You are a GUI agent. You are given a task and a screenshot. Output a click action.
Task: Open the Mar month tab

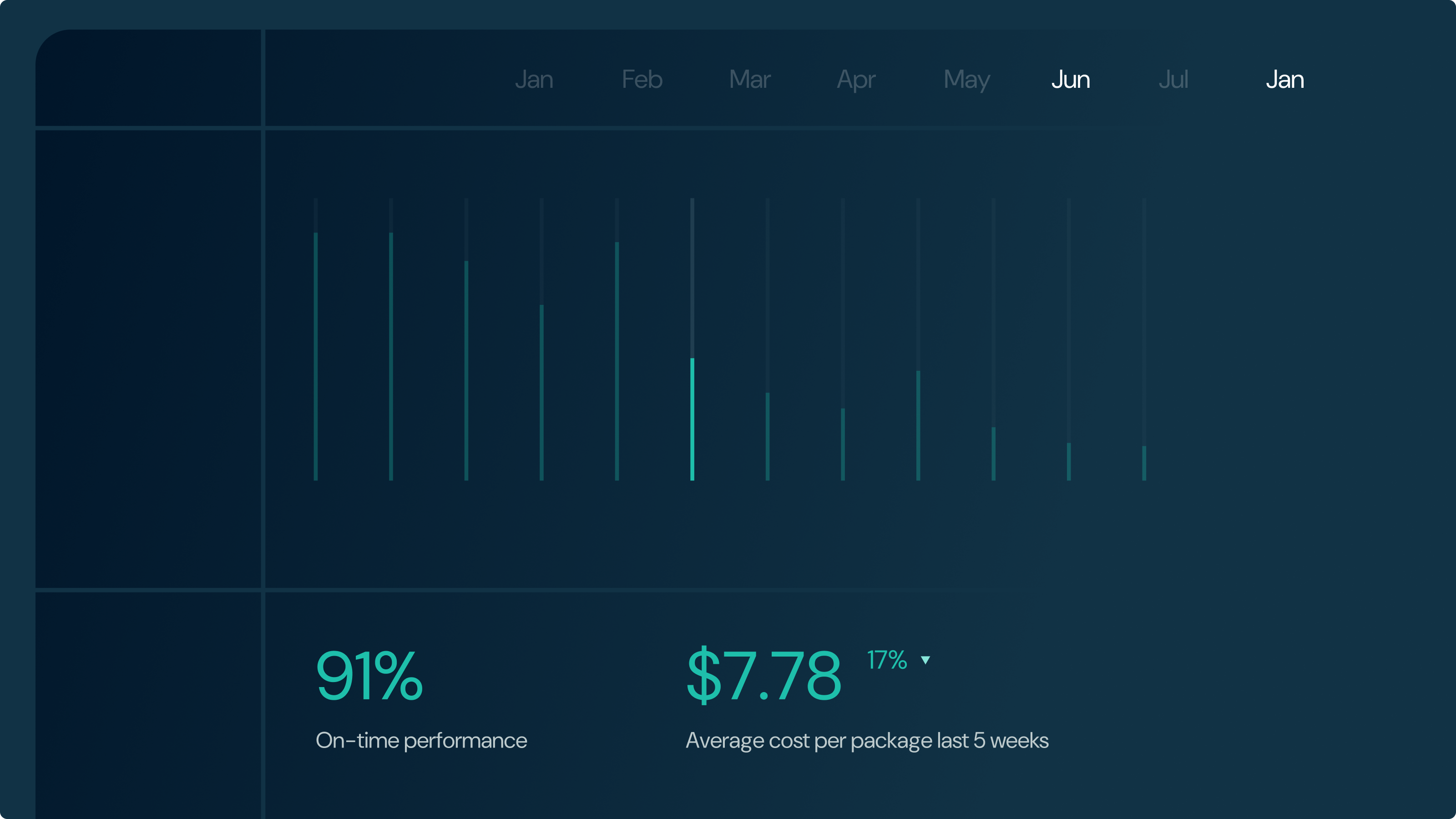pyautogui.click(x=749, y=80)
